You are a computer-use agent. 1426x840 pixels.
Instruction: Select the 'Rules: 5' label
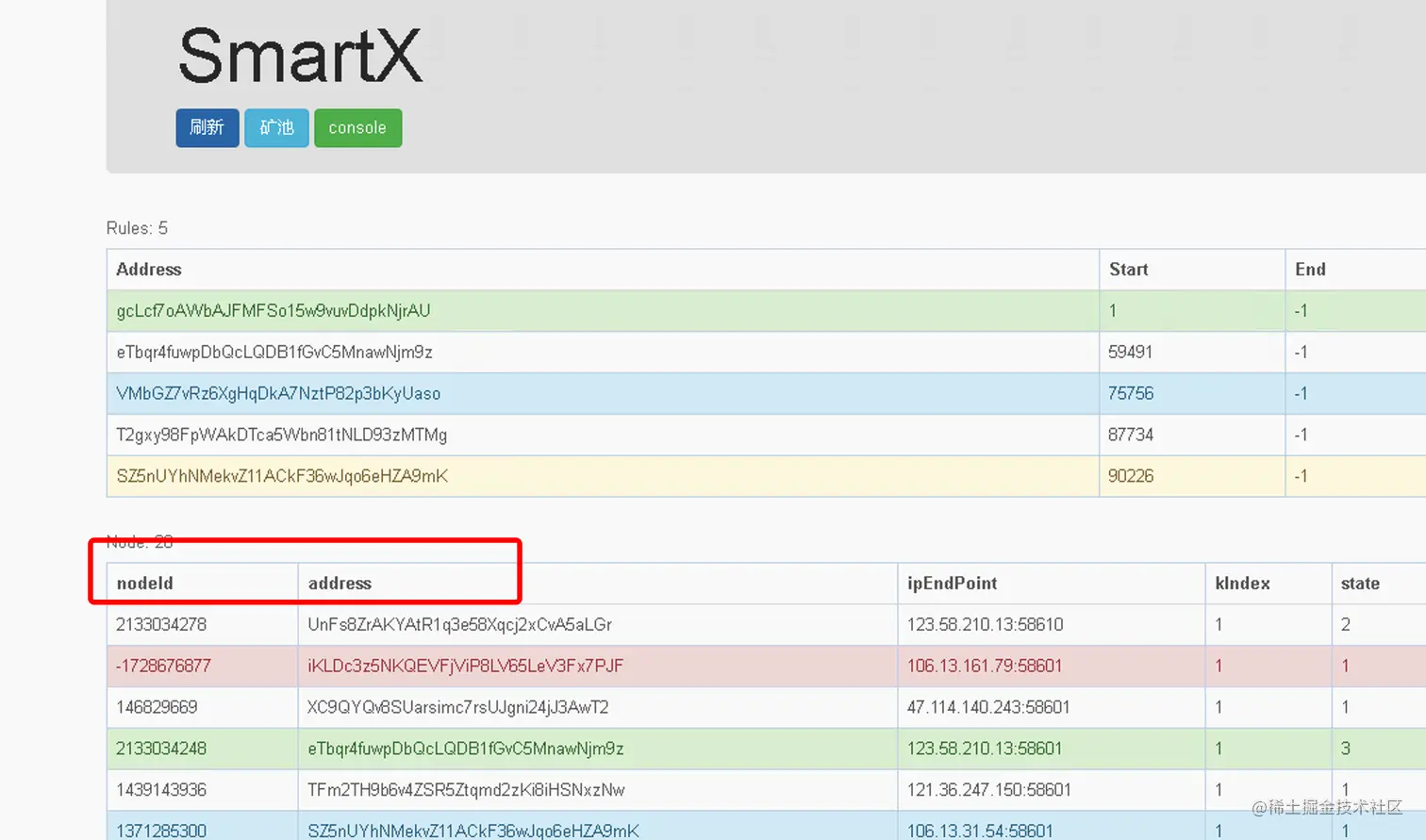(137, 228)
